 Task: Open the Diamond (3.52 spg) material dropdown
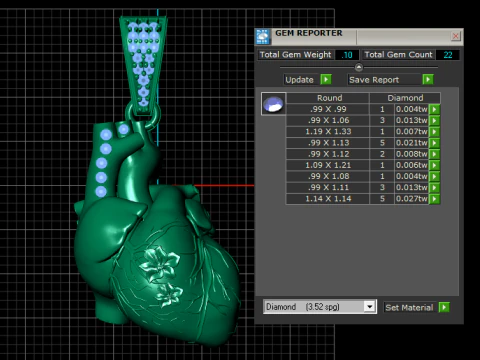[320, 307]
